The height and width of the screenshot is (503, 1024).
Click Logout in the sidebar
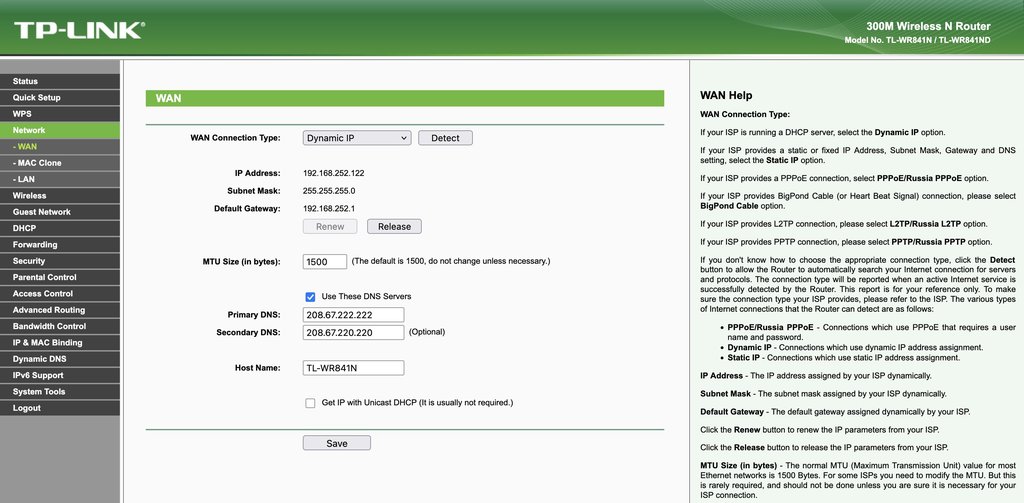tap(27, 408)
